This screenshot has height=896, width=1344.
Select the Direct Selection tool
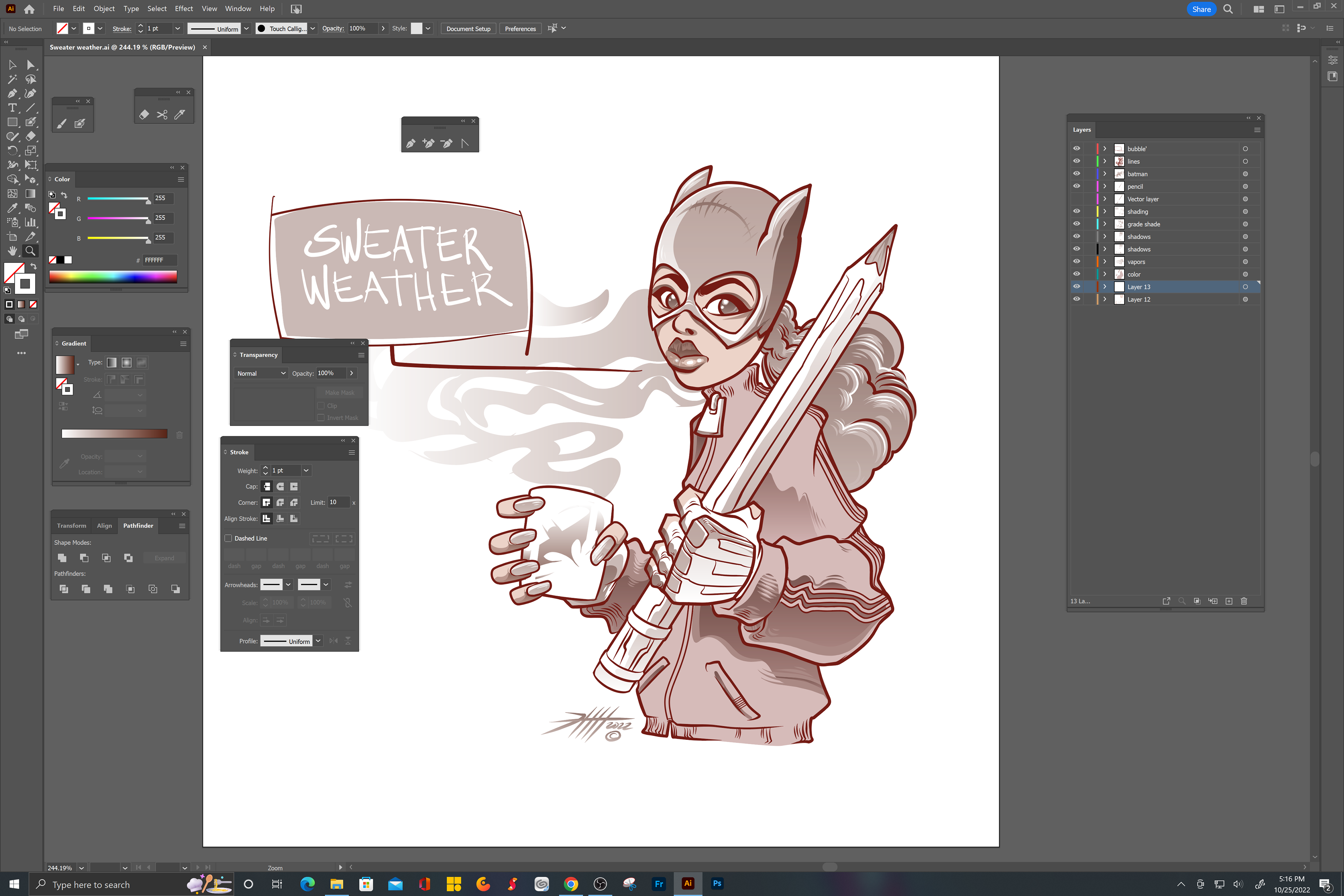point(31,65)
